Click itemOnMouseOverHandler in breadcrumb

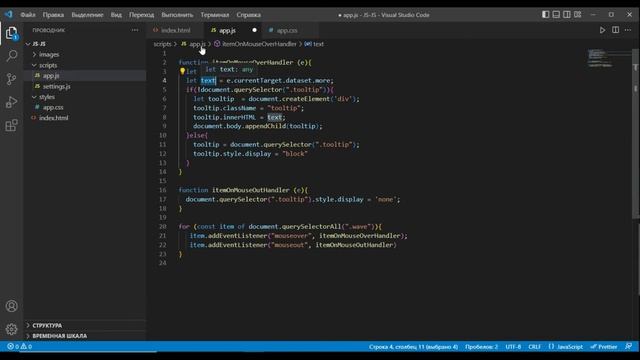coord(259,44)
